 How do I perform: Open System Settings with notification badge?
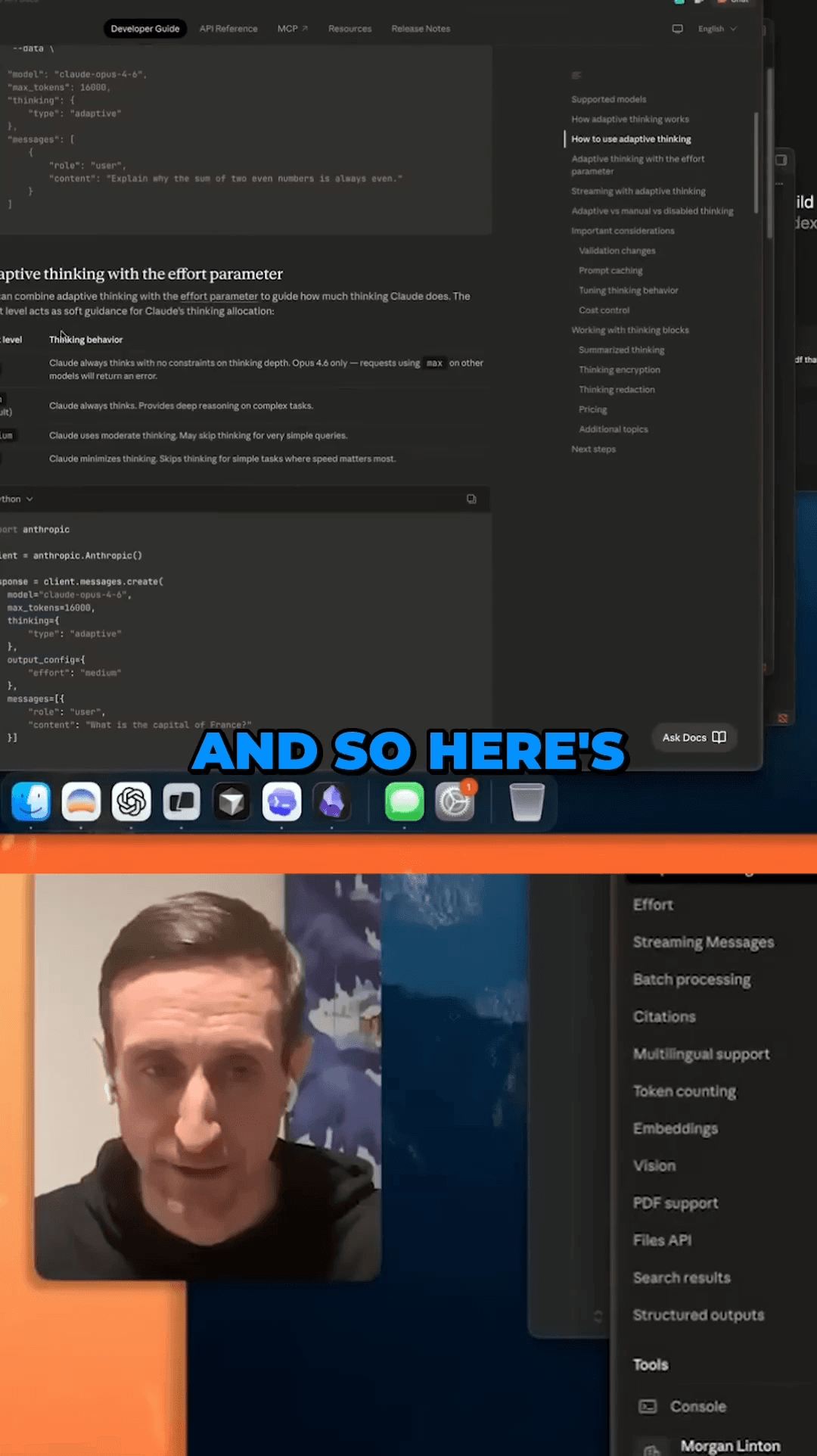pos(455,801)
